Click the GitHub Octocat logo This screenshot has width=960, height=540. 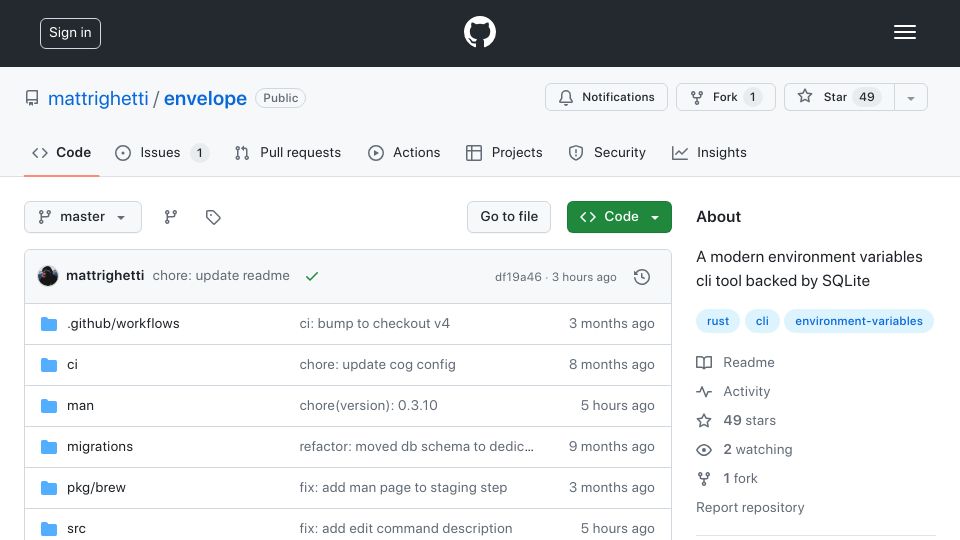[x=479, y=32]
